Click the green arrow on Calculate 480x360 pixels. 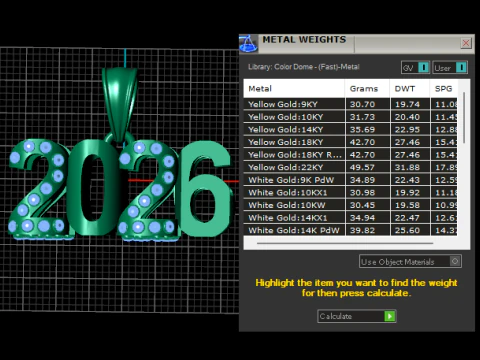coord(390,316)
